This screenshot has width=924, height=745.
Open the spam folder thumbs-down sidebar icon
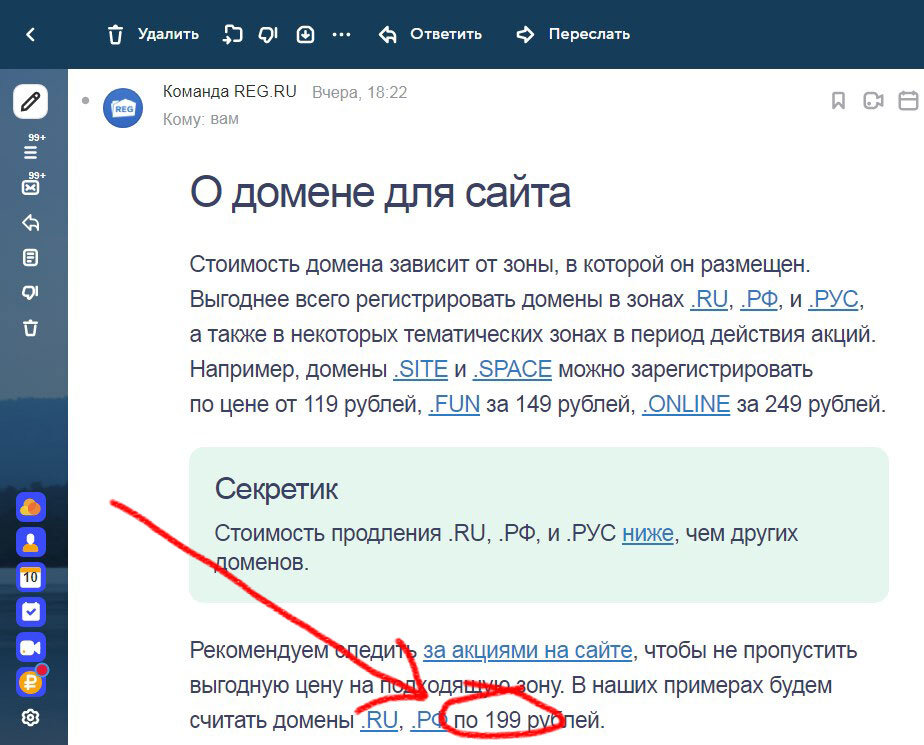(31, 292)
